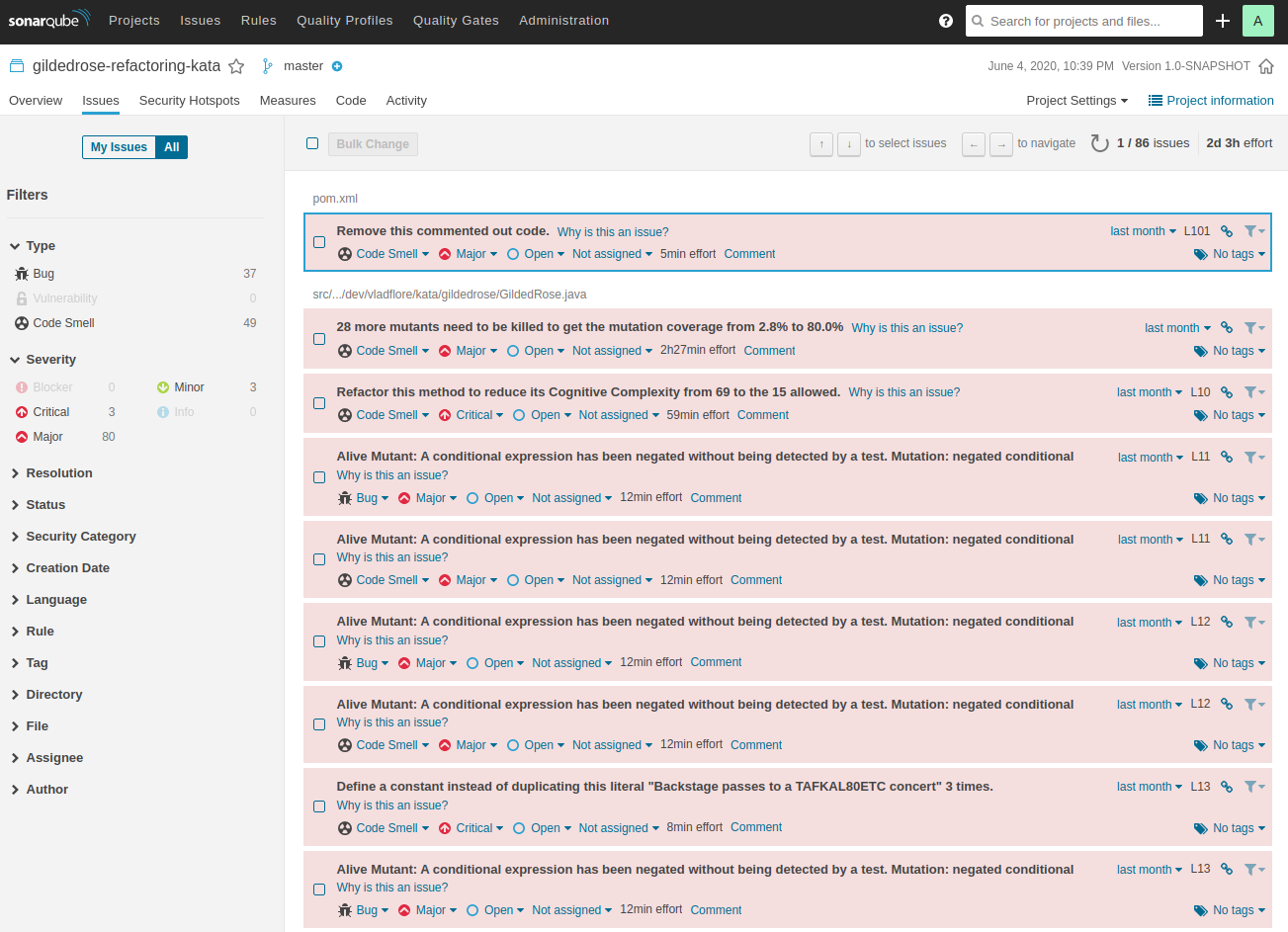Open the Open status dropdown on pom.xml issue

click(x=536, y=254)
